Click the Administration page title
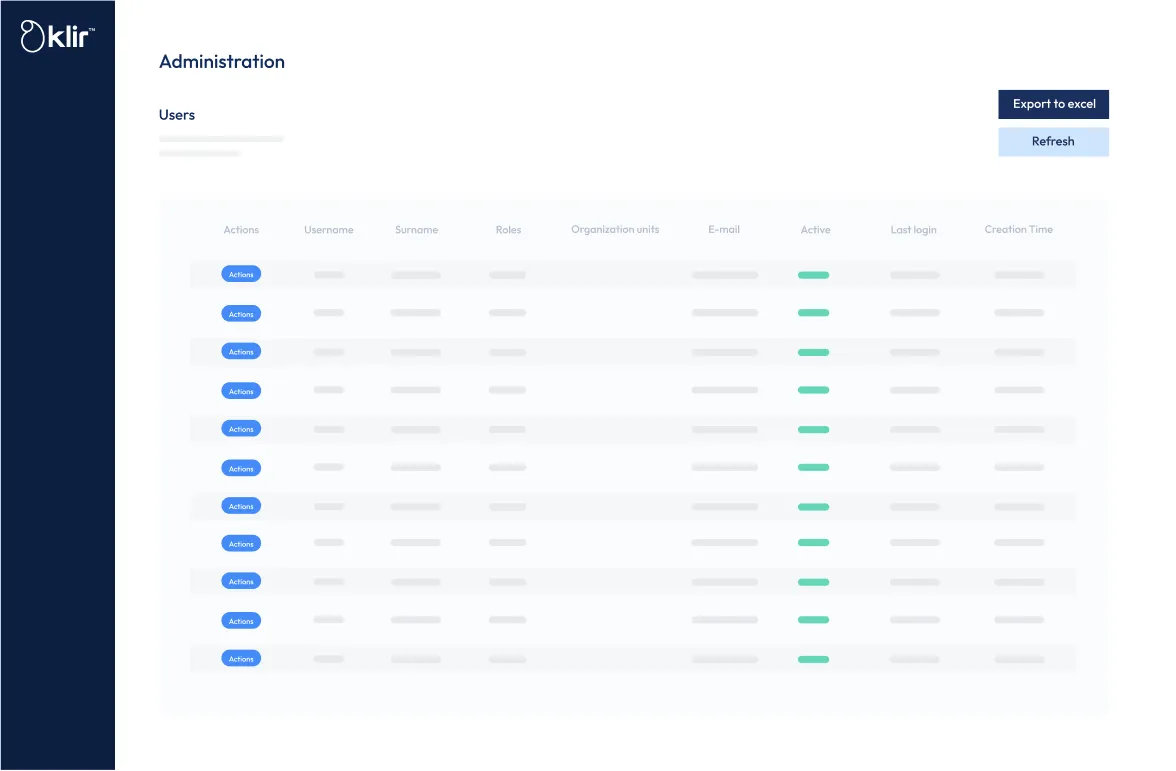Image resolution: width=1176 pixels, height=771 pixels. [x=222, y=62]
